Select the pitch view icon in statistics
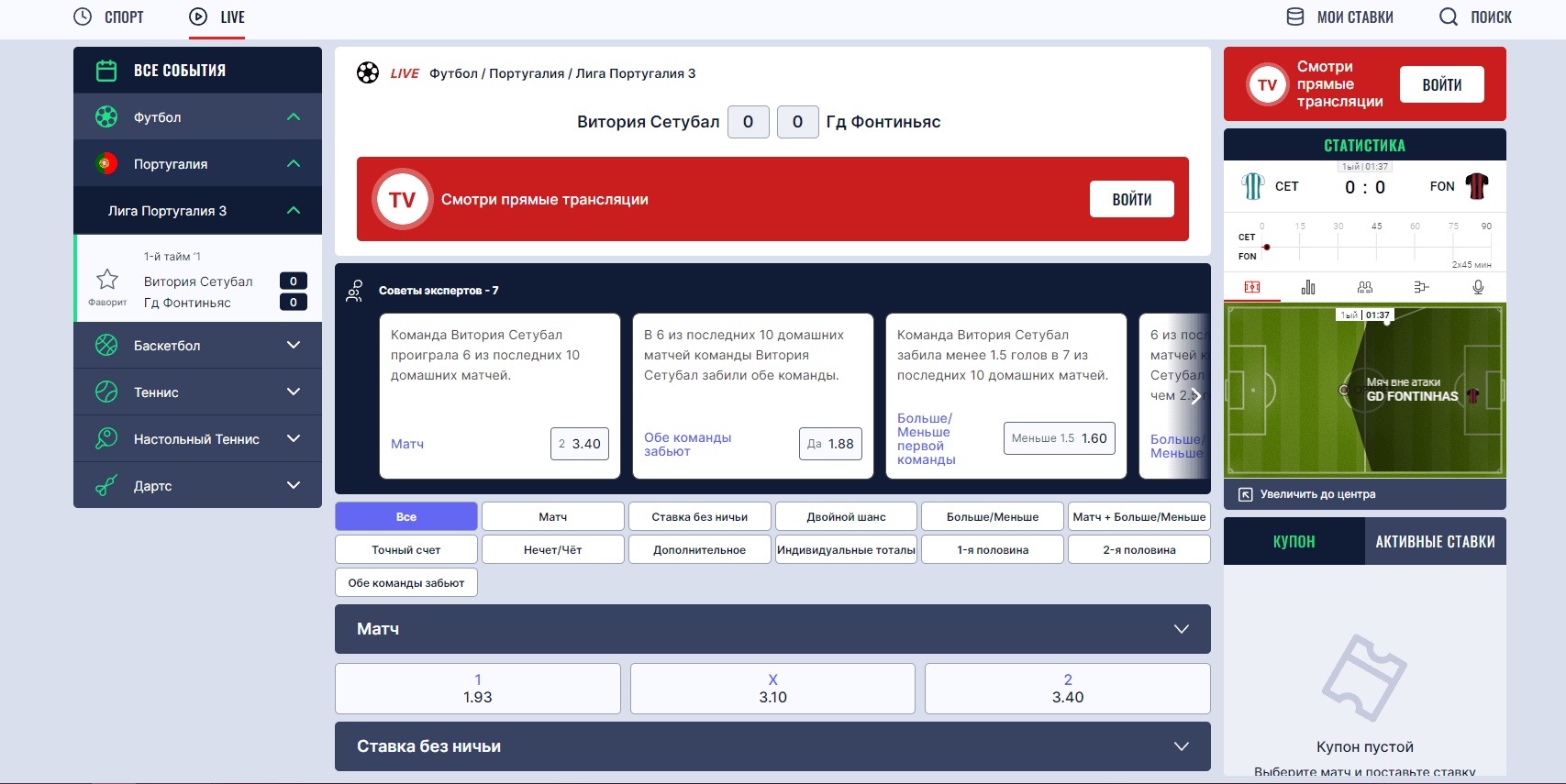Screen dimensions: 1566x784 pos(1252,287)
